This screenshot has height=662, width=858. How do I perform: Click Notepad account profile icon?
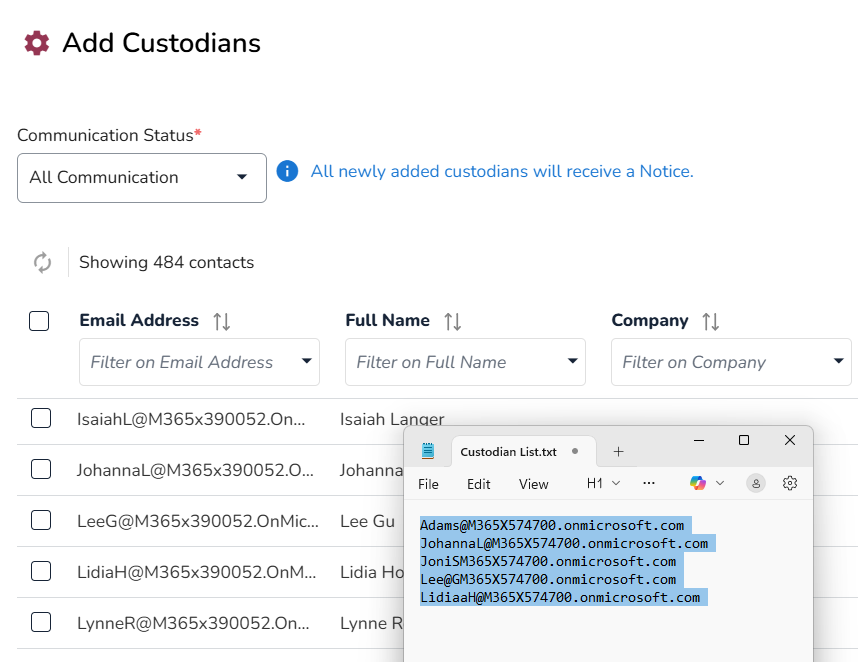[756, 483]
